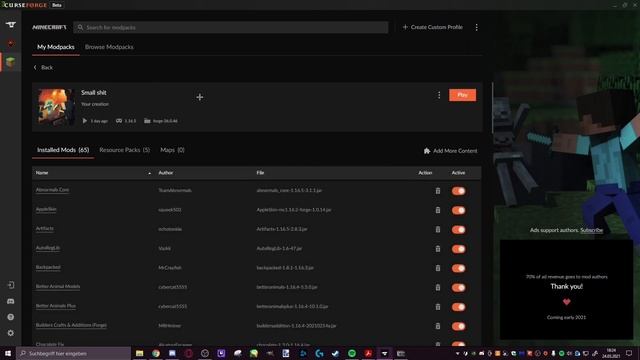Open taskbar notification center icon
Screen dimensions: 640x360
pyautogui.click(x=629, y=353)
